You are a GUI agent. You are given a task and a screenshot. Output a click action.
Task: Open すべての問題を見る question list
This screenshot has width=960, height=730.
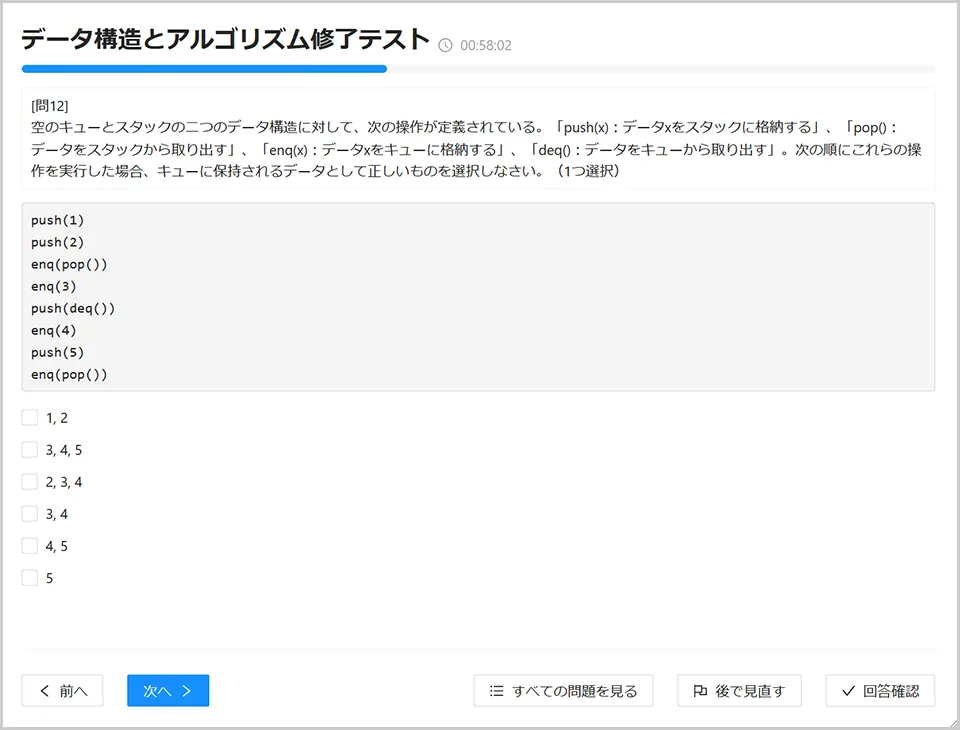click(563, 691)
